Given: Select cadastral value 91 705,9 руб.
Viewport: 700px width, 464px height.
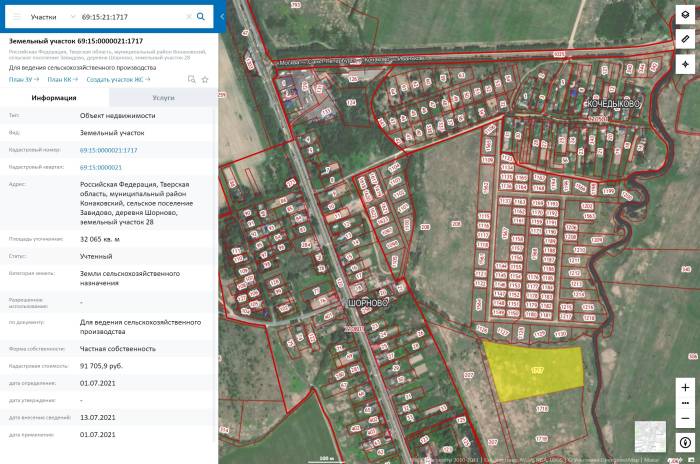Looking at the screenshot, I should click(101, 366).
